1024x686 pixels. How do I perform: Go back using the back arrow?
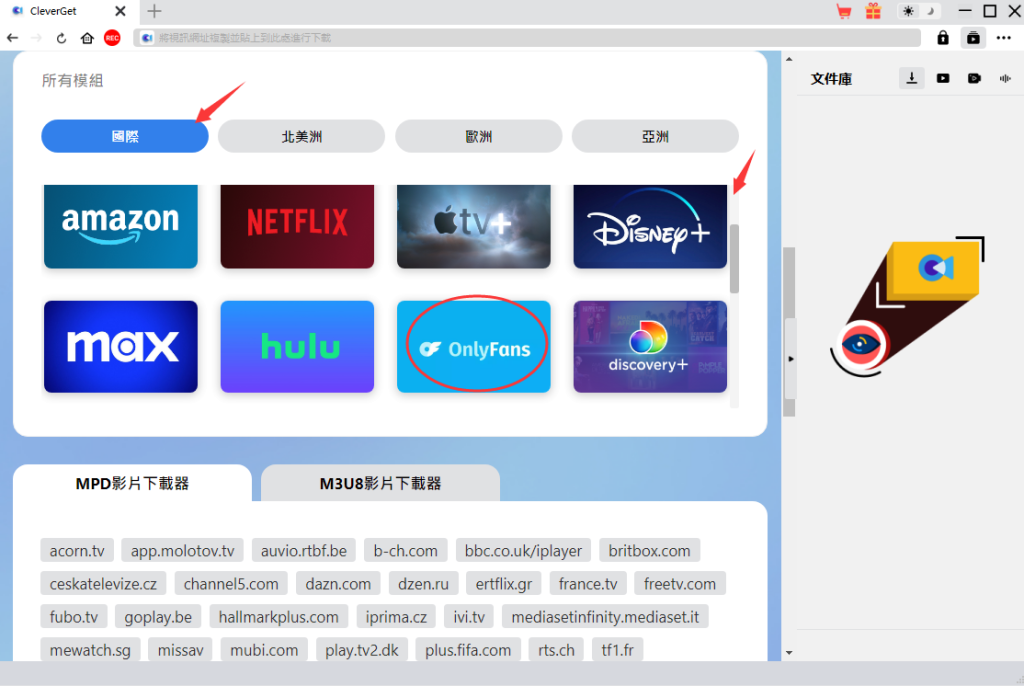(x=12, y=38)
